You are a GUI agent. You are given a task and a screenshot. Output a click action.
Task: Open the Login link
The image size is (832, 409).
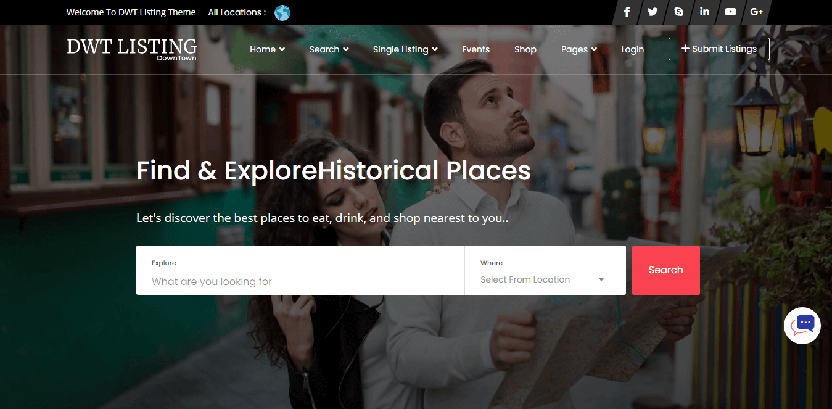(632, 49)
